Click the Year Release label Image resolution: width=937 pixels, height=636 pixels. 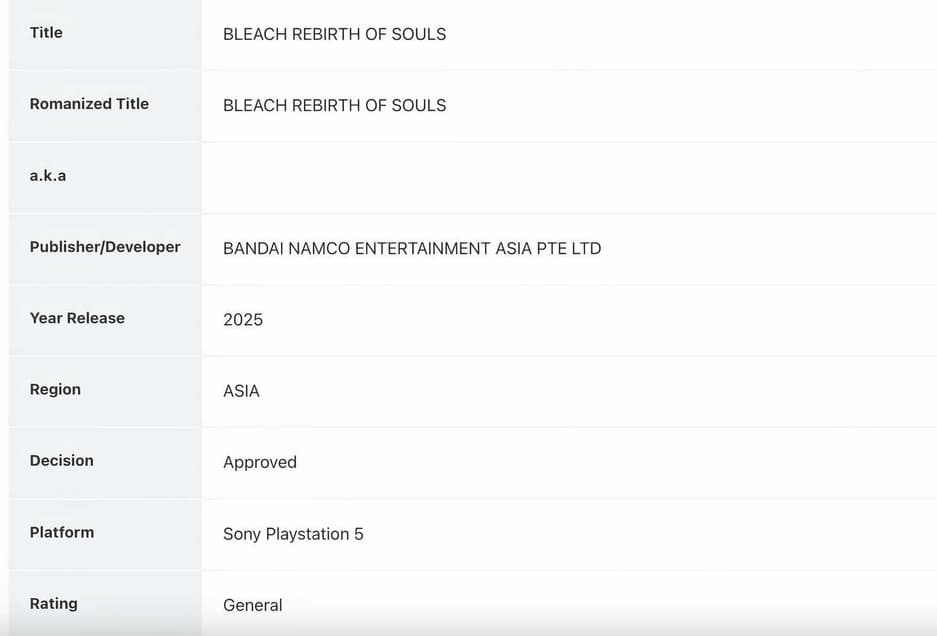point(77,318)
